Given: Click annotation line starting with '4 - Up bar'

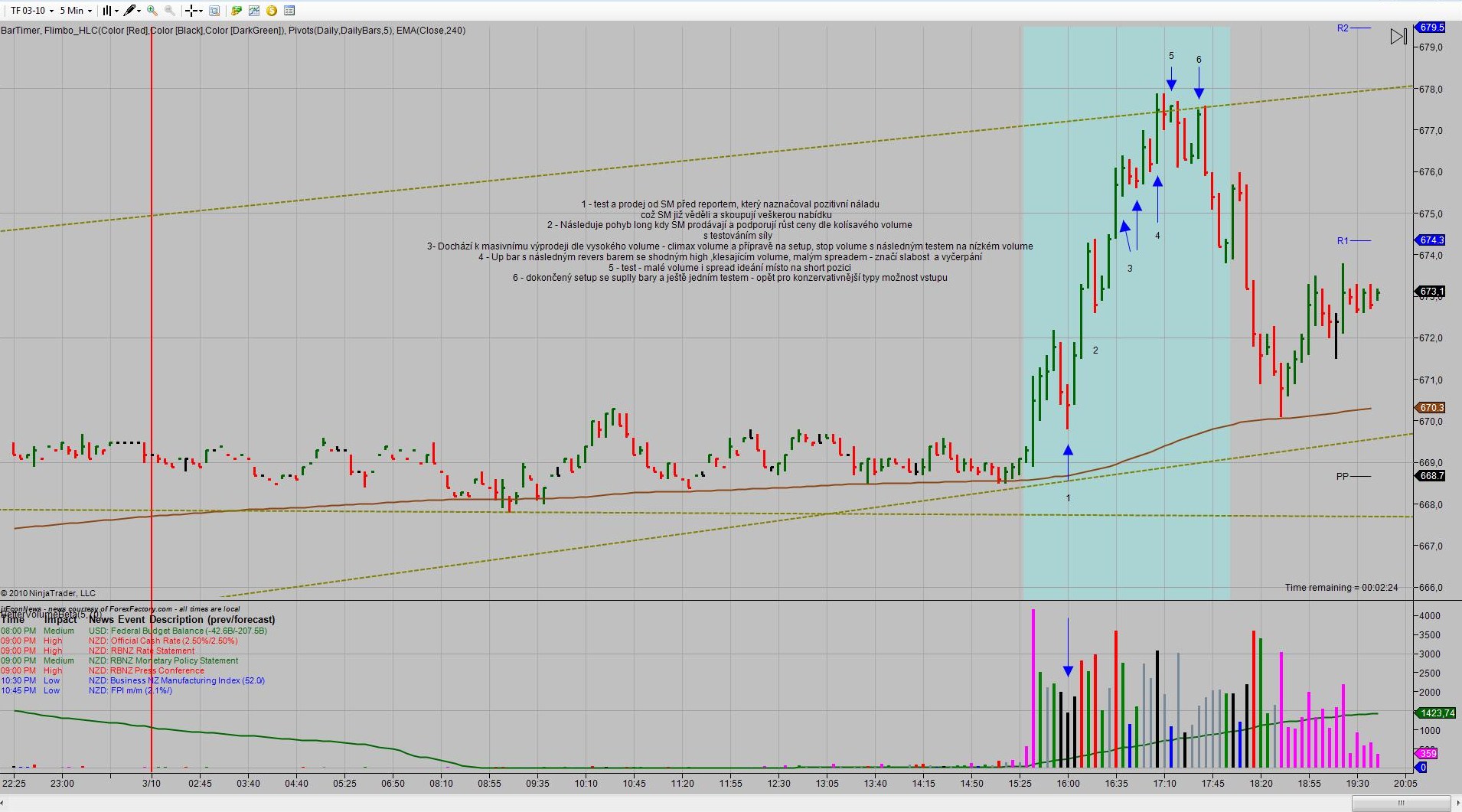Looking at the screenshot, I should [730, 257].
